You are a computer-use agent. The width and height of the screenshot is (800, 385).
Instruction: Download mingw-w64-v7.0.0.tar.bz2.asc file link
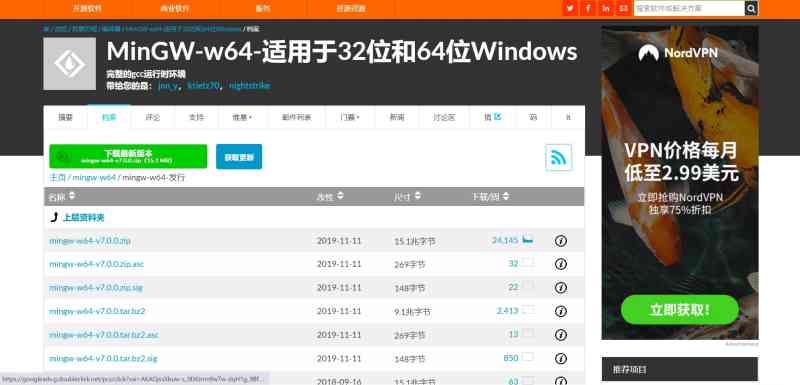[104, 335]
